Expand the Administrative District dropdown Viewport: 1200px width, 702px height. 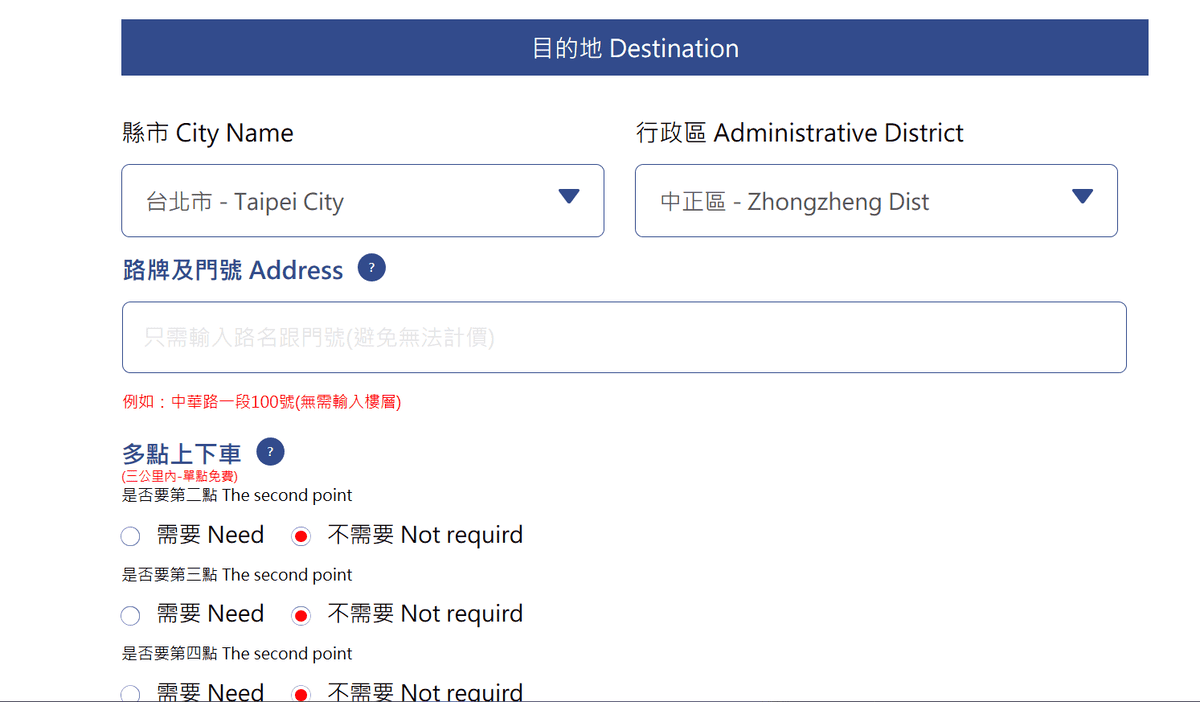[x=875, y=201]
